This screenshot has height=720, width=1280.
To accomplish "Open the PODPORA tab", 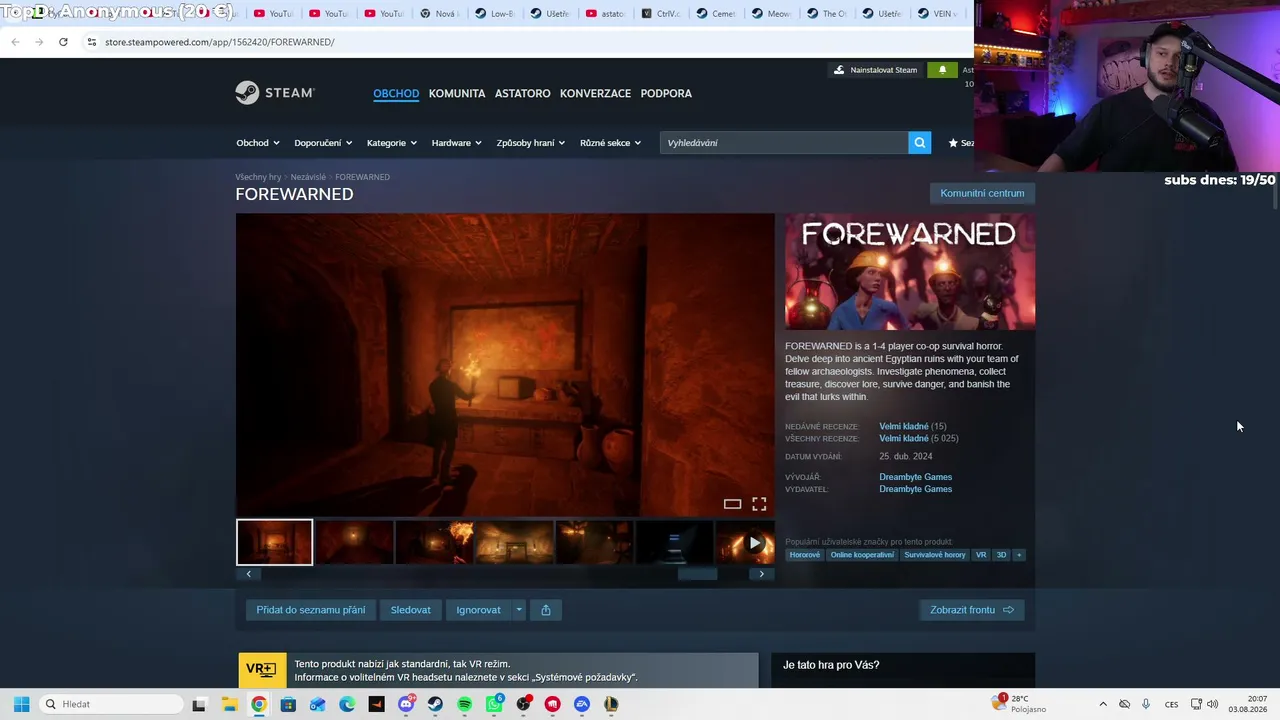I will [x=666, y=94].
